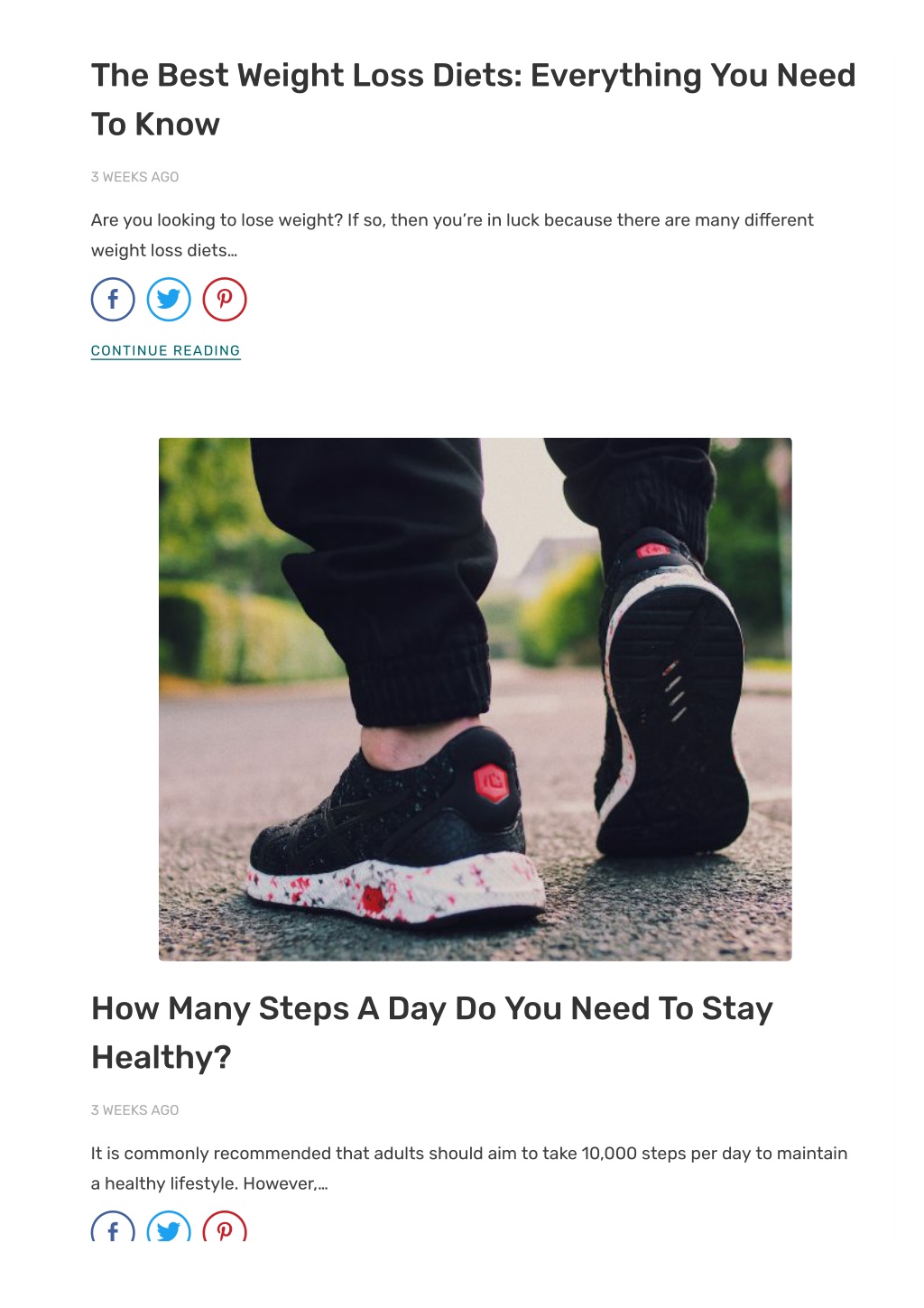924x1308 pixels.
Task: Open Continue Reading link for diets article
Action: pos(166,350)
